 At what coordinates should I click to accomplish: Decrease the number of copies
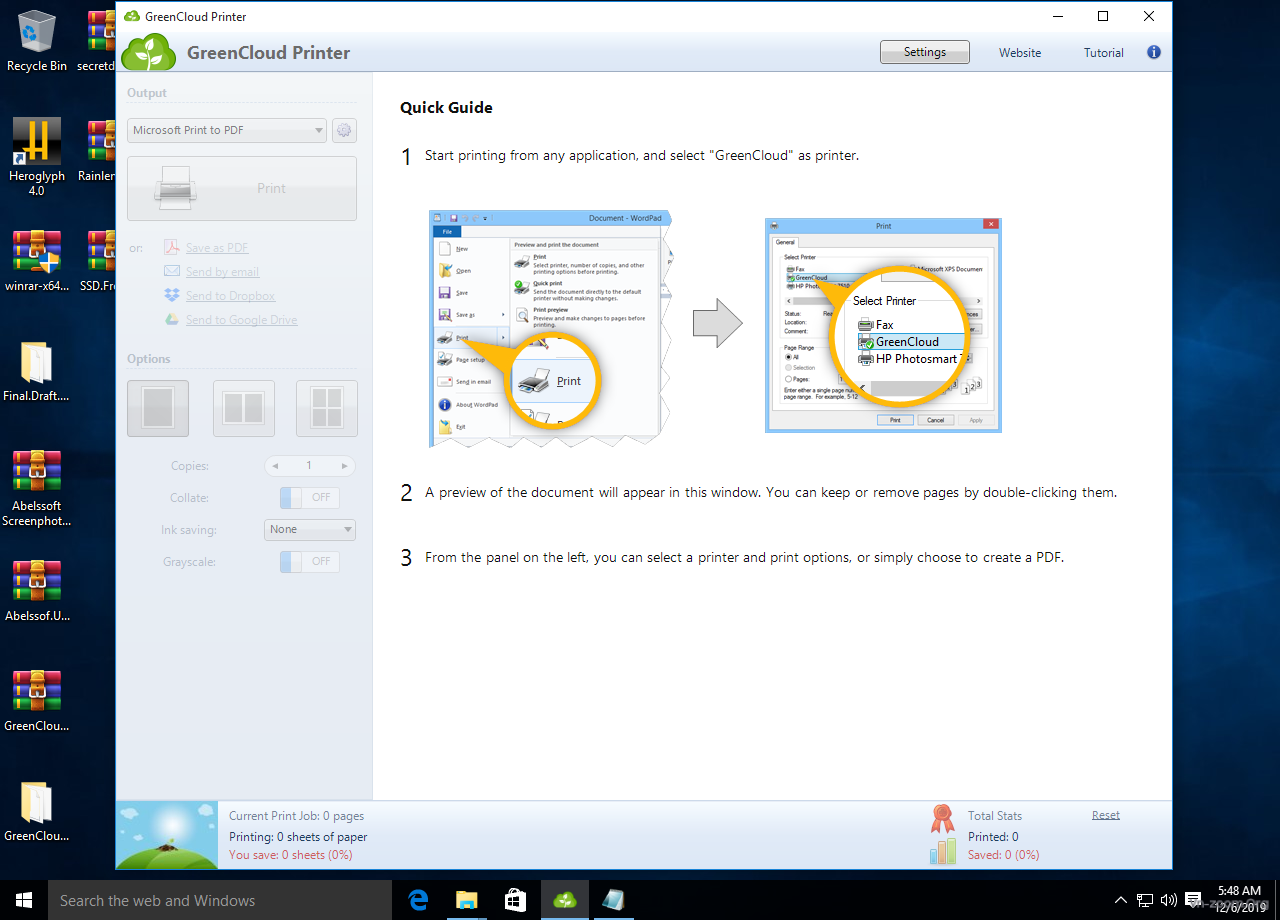(x=275, y=466)
